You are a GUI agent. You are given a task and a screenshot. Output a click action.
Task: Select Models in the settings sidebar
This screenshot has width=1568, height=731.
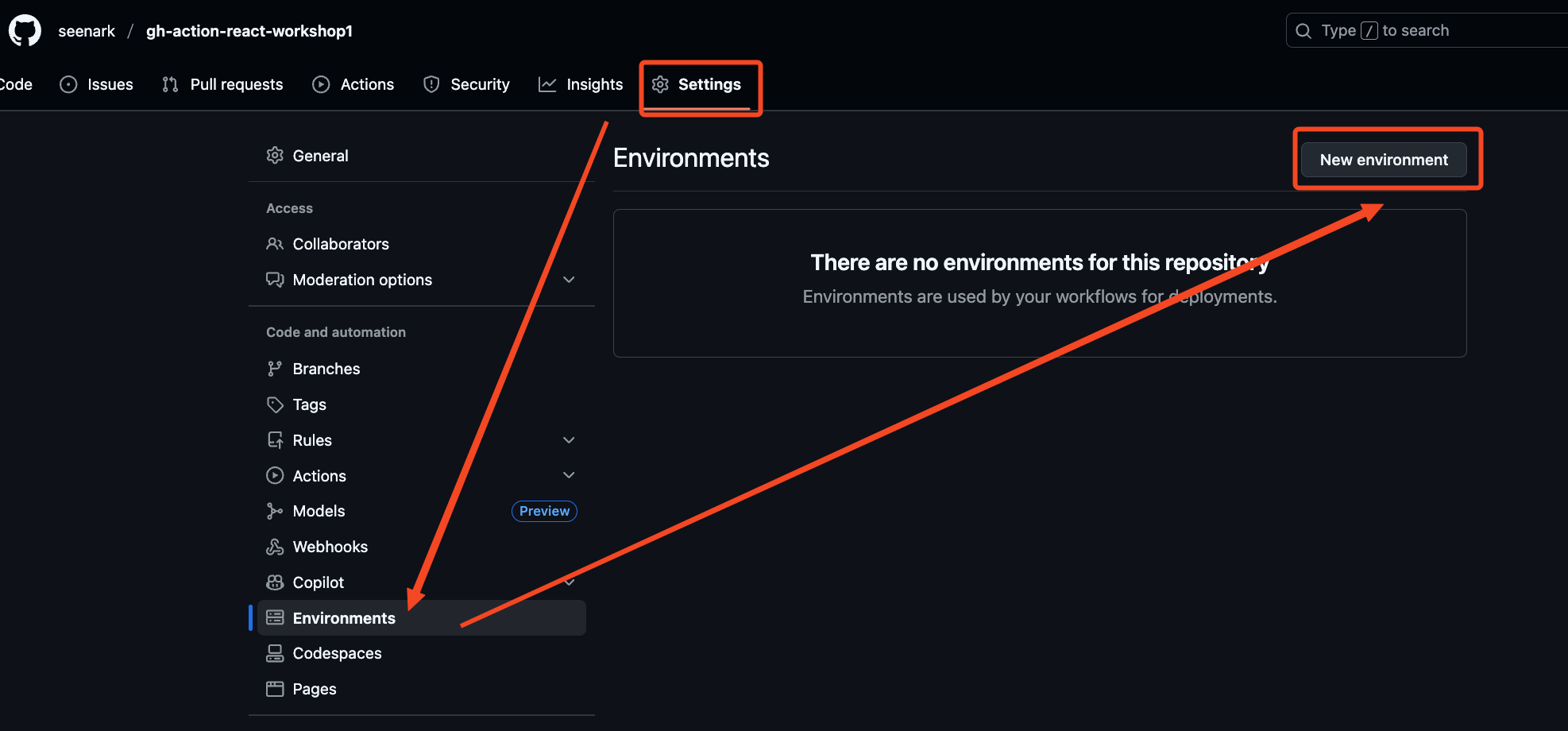[319, 511]
